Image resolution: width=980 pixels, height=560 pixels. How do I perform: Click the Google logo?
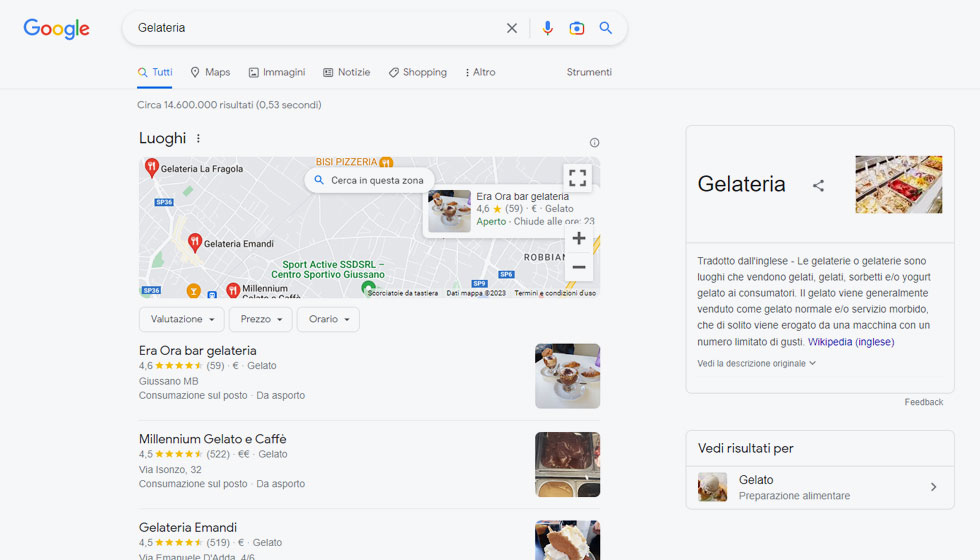[56, 28]
